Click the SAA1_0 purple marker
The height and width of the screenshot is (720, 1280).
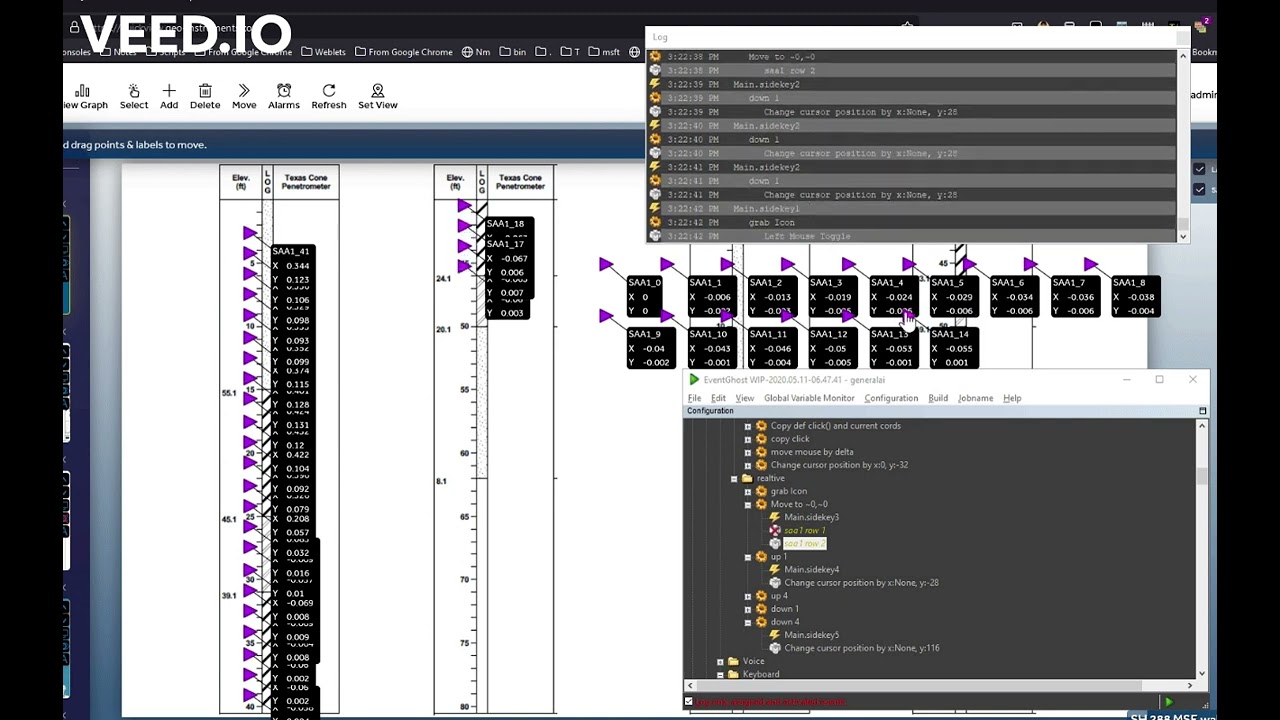[x=606, y=265]
